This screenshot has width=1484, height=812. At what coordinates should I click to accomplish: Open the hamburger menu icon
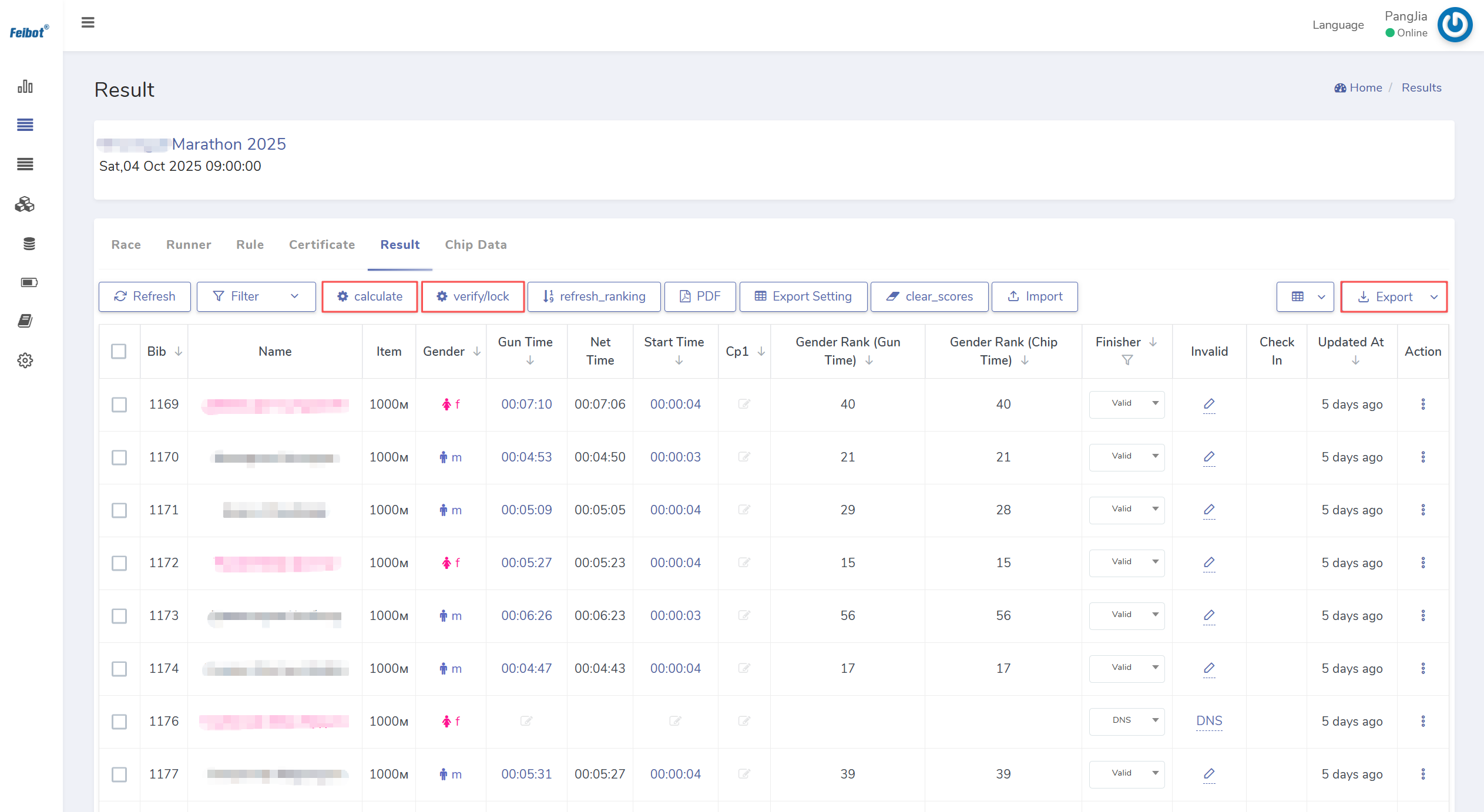coord(88,22)
